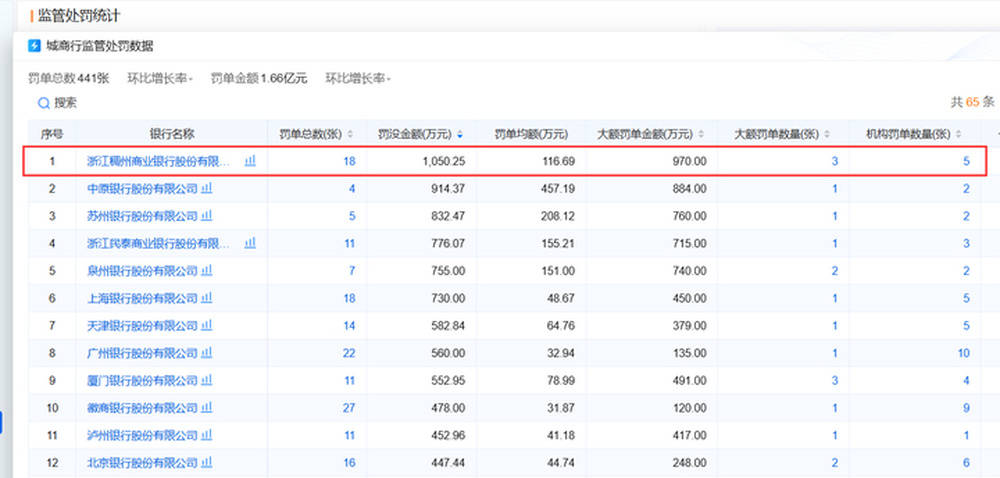Image resolution: width=1000 pixels, height=478 pixels.
Task: Open chart icon for 中原银行股份有限公司
Action: coord(207,189)
